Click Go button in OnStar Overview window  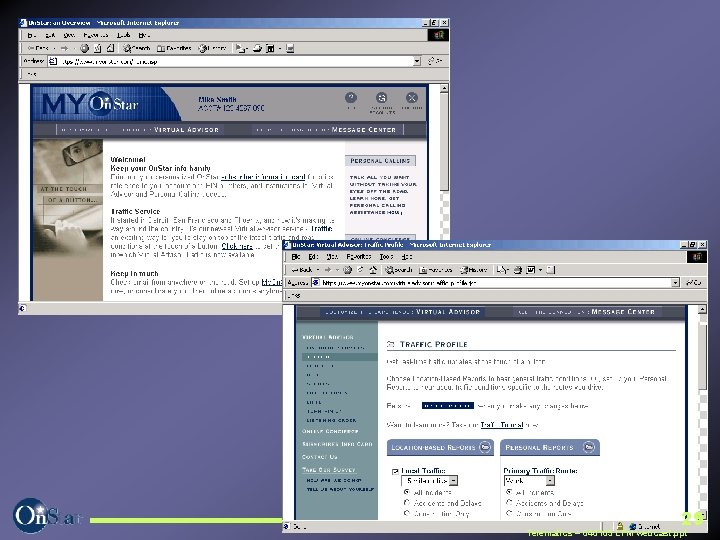(434, 61)
